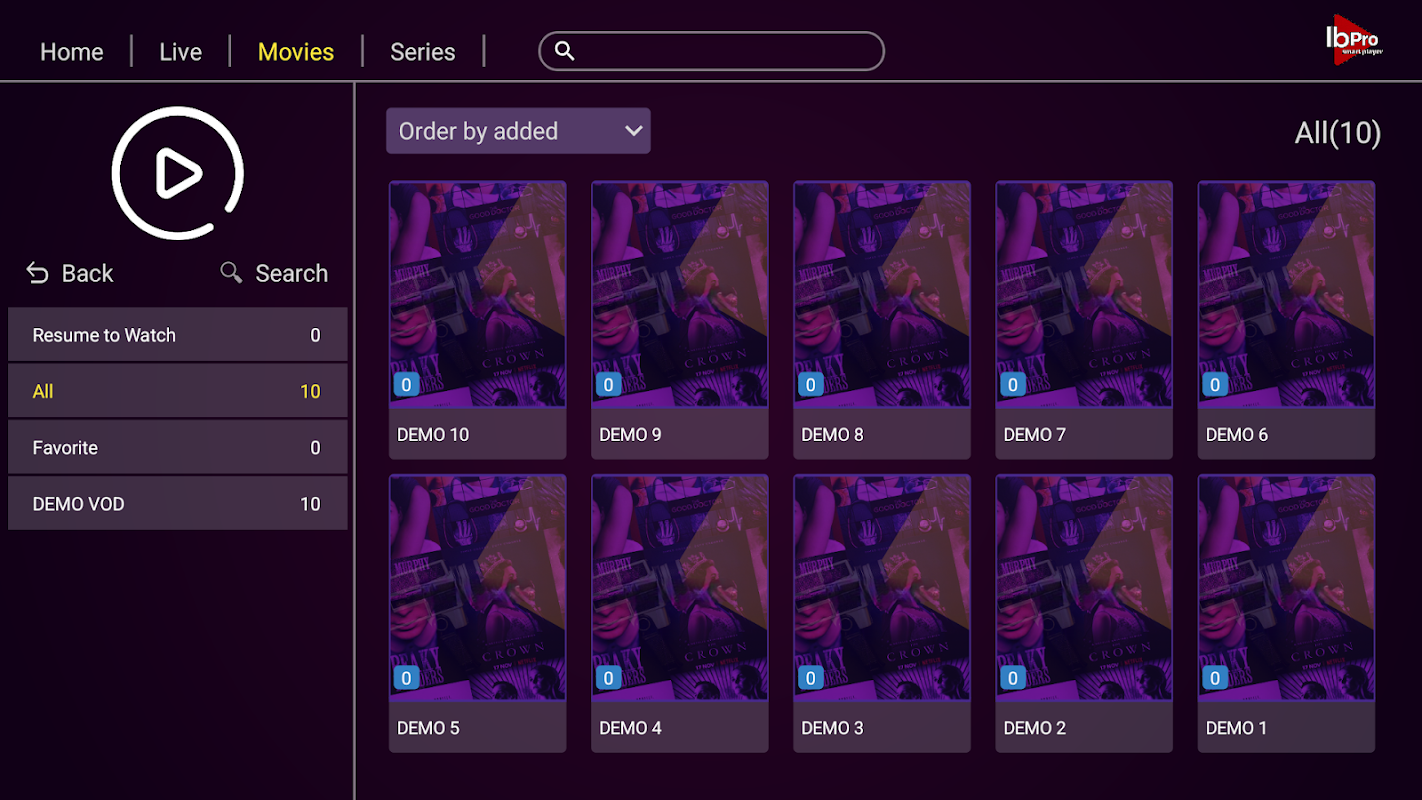
Task: Click the DEMO 9 title text
Action: [x=630, y=434]
